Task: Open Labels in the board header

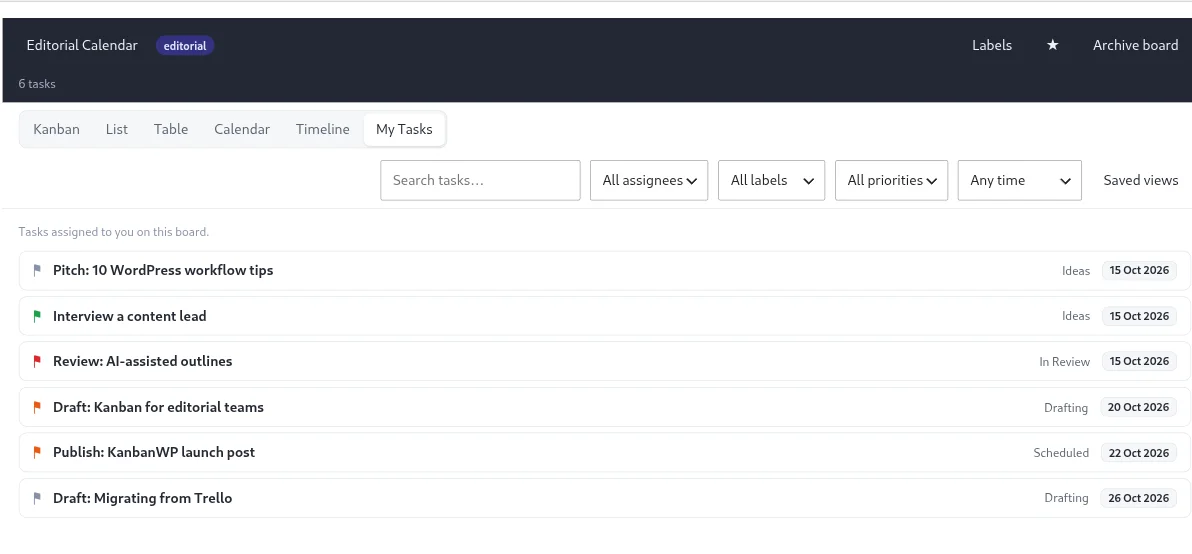Action: click(992, 46)
